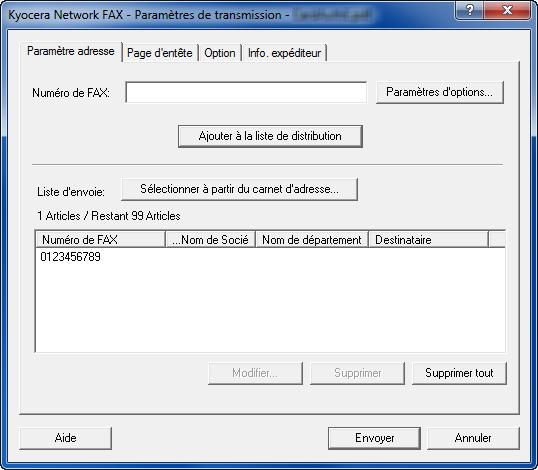Switch to the Paramètre adresse tab
This screenshot has width=538, height=470.
71,51
